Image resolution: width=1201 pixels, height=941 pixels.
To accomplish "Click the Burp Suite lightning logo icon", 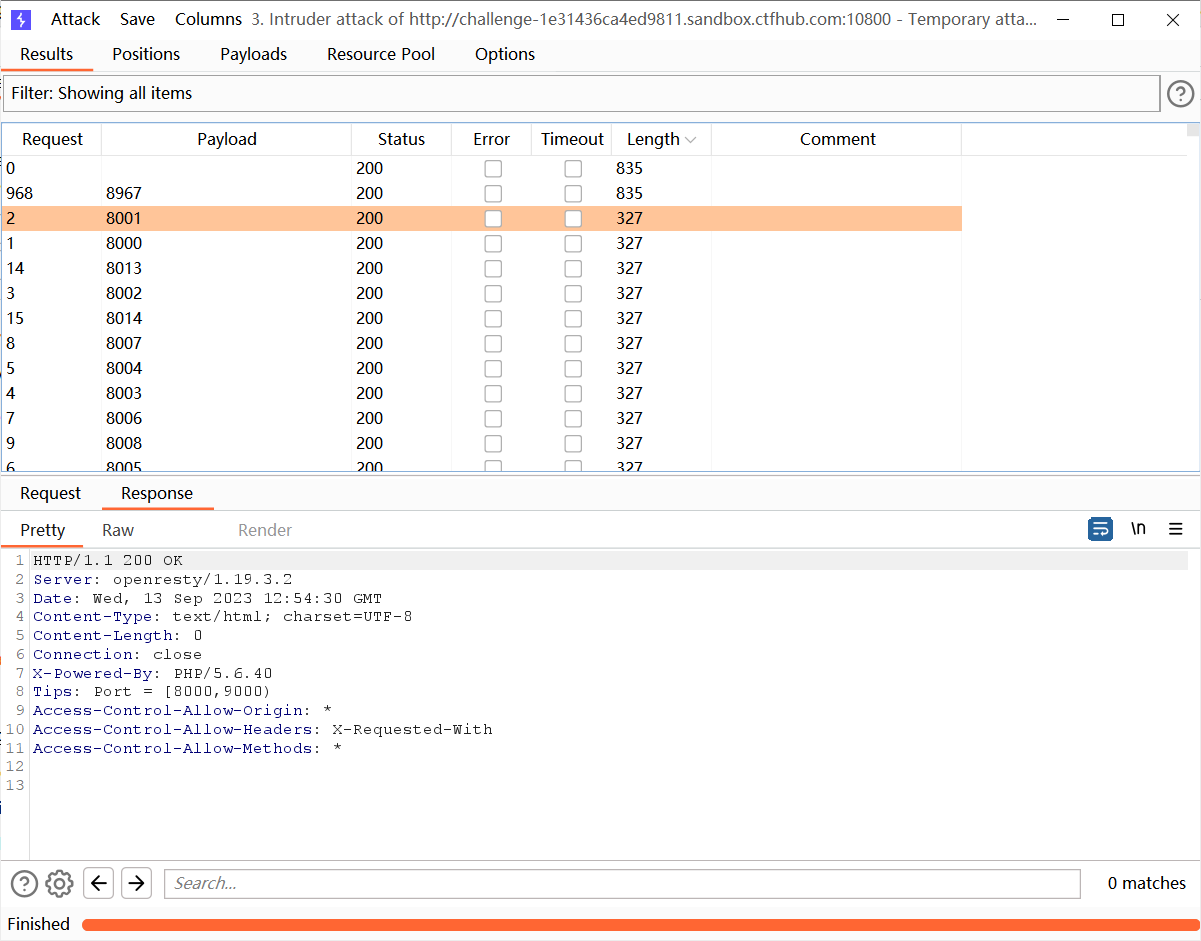I will (x=21, y=19).
